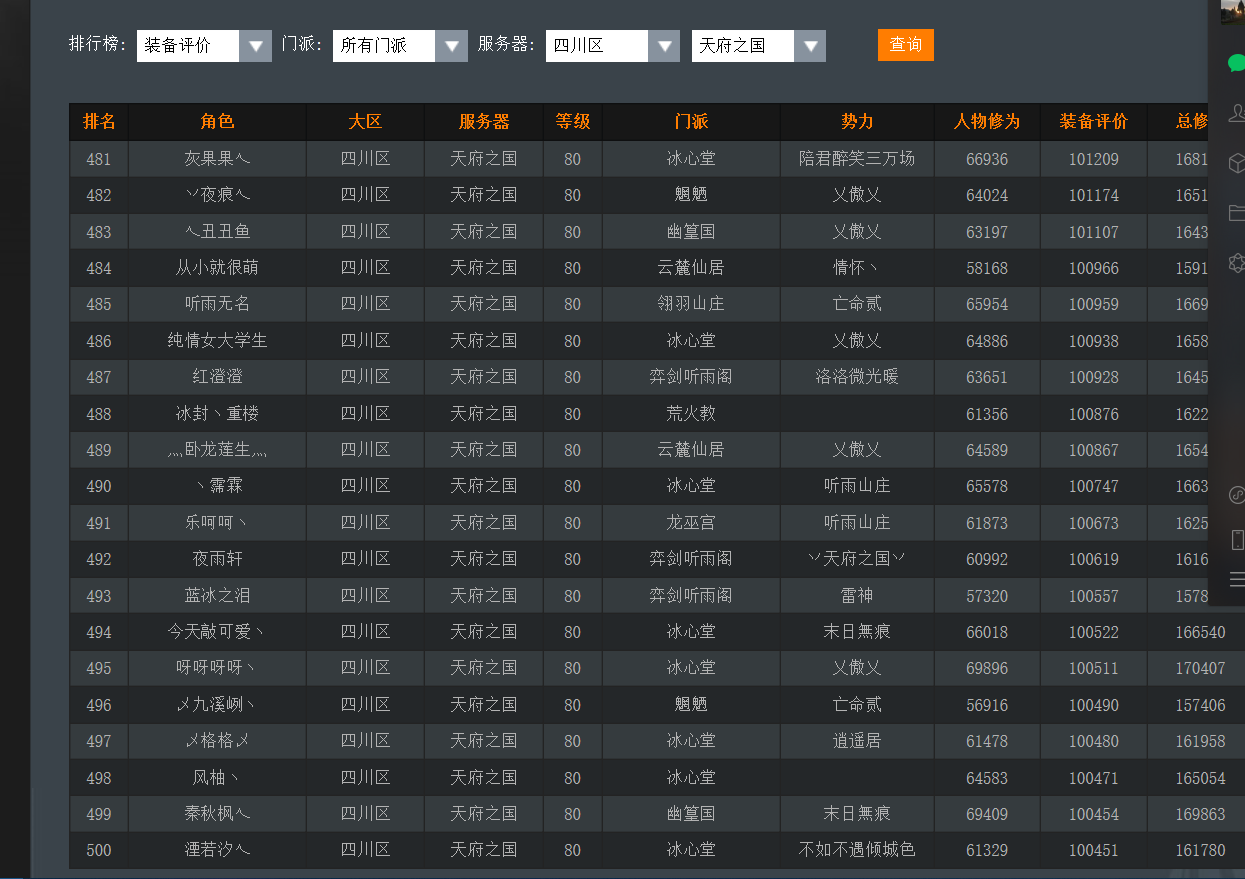Viewport: 1245px width, 879px height.
Task: Open the folder icon in sidebar
Action: coord(1237,213)
